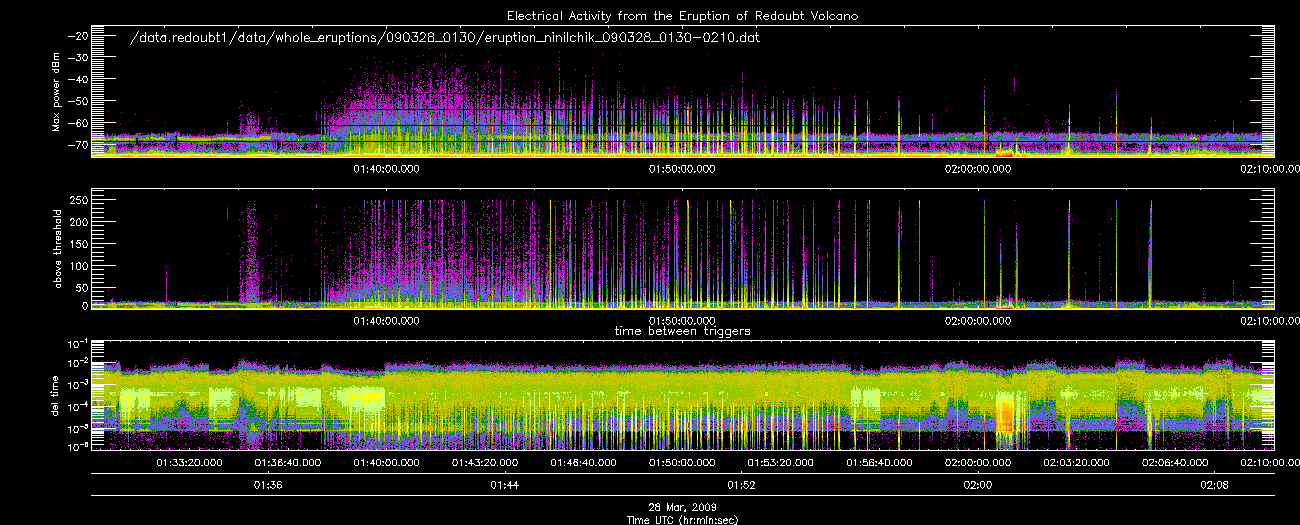Image resolution: width=1300 pixels, height=525 pixels.
Task: Click the 'Time UTC (hr:min:sec)' label
Action: pos(682,520)
